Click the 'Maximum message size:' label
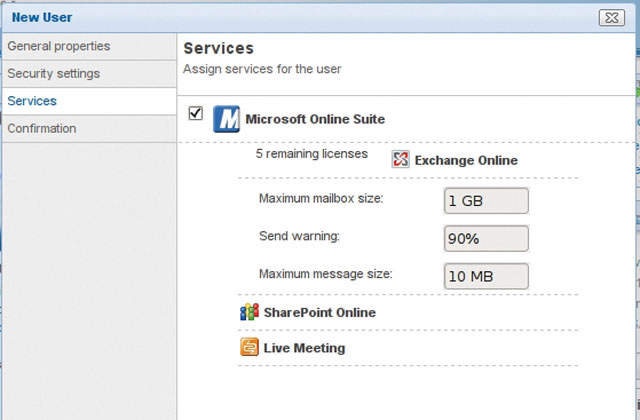The height and width of the screenshot is (420, 640). (x=325, y=274)
